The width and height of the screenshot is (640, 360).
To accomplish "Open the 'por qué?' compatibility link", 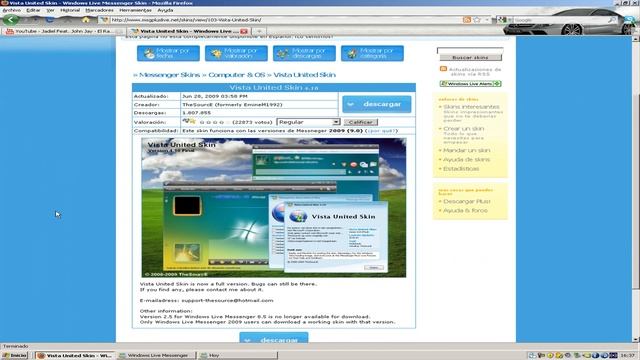I will tap(381, 131).
